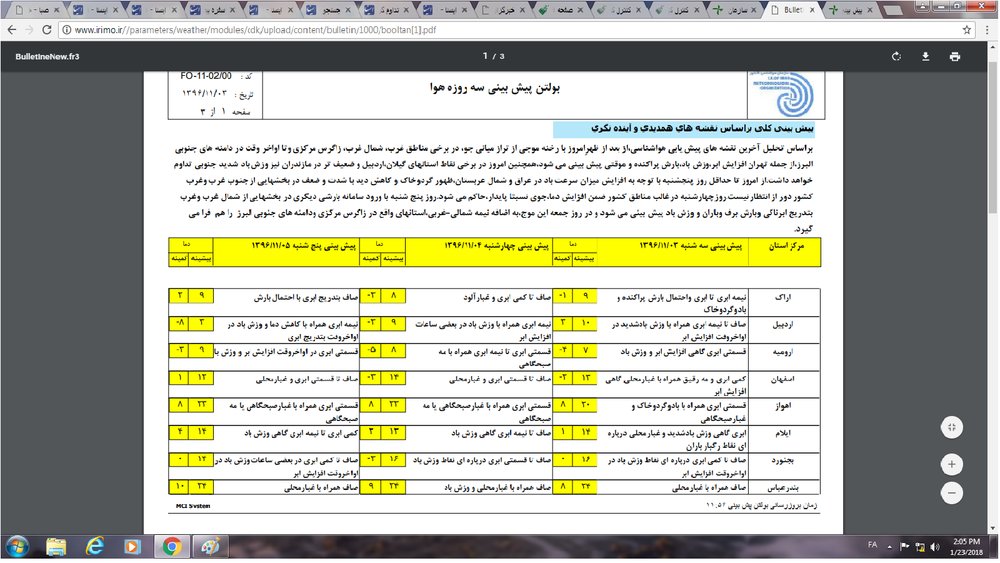
Task: Switch the FA input language indicator
Action: click(872, 545)
